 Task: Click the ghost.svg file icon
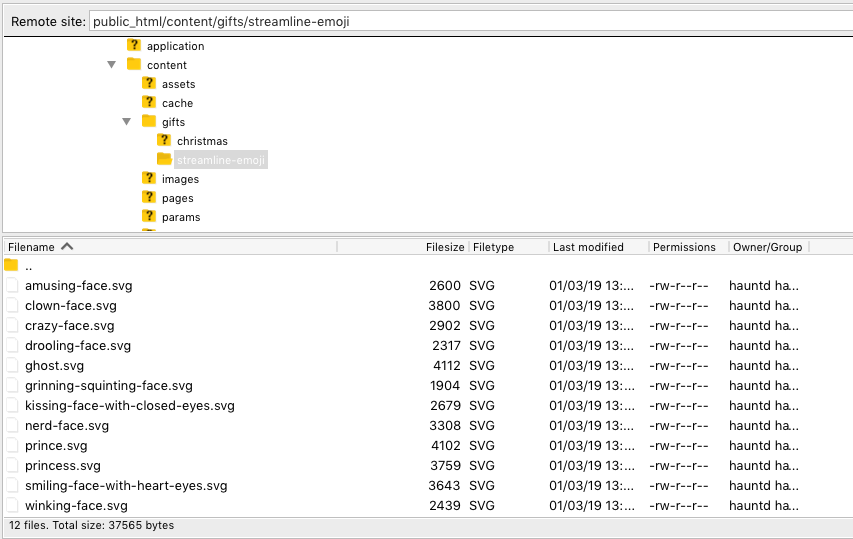click(12, 366)
